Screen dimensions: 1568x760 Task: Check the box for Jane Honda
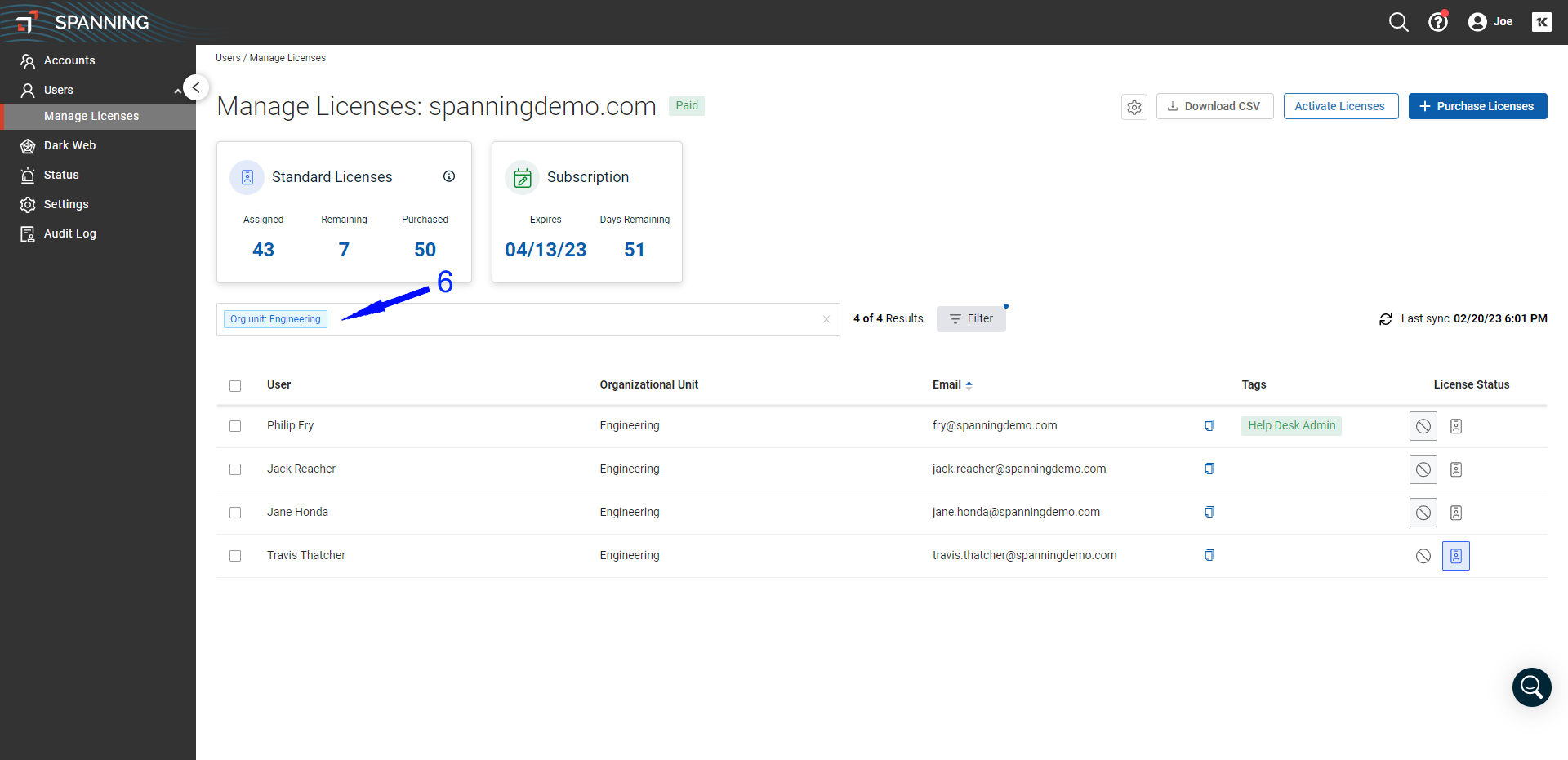pyautogui.click(x=235, y=513)
